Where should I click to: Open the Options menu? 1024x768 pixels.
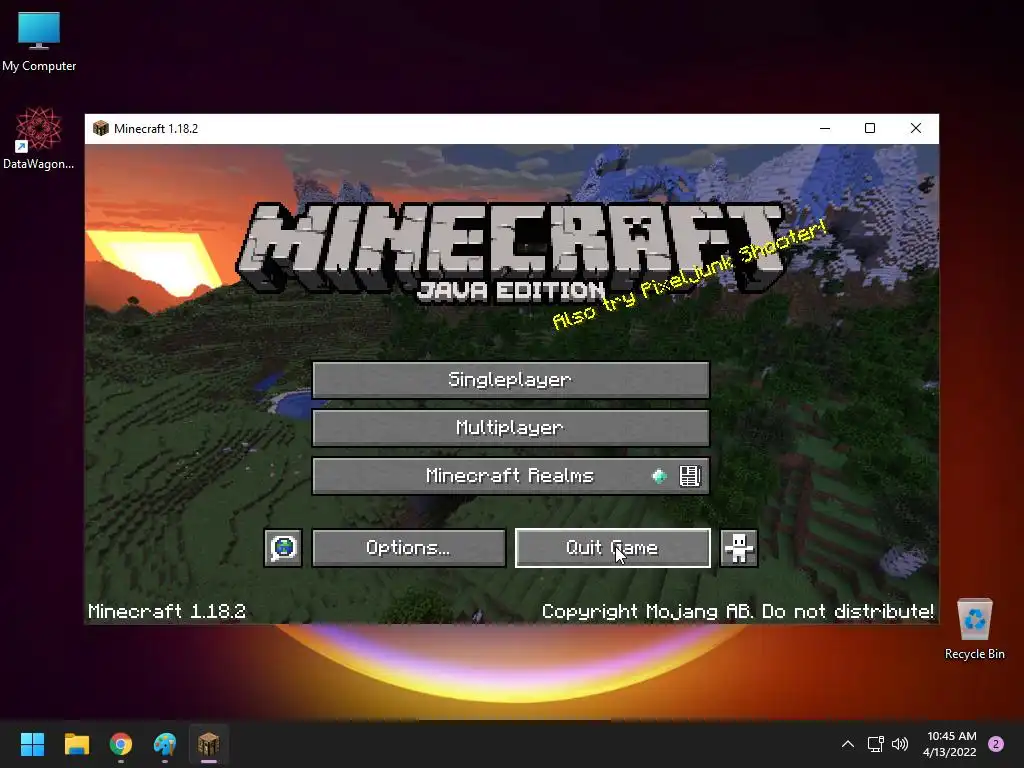tap(409, 548)
